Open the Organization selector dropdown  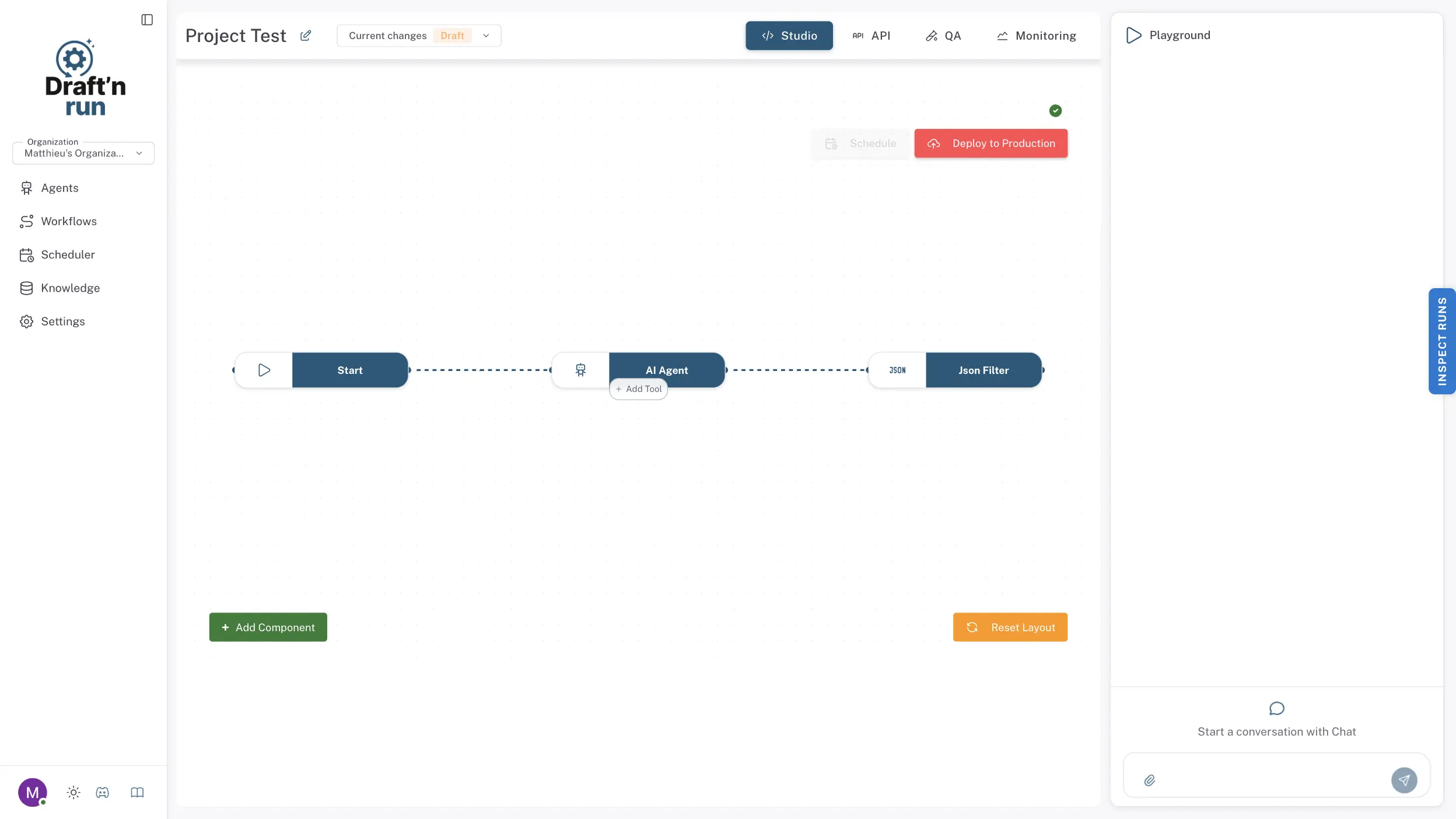click(82, 153)
